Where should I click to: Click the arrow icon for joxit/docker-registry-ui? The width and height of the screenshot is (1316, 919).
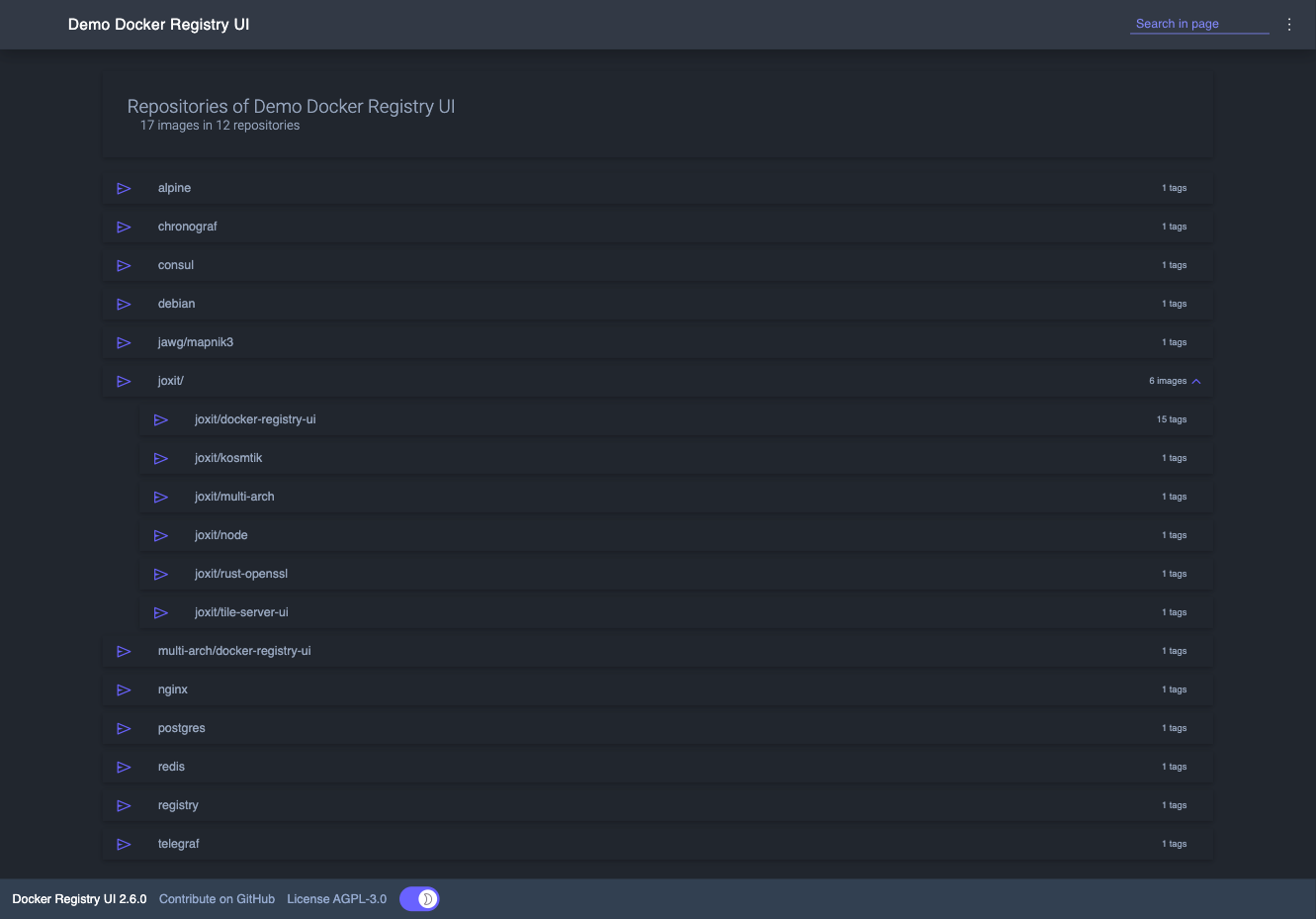tap(160, 419)
